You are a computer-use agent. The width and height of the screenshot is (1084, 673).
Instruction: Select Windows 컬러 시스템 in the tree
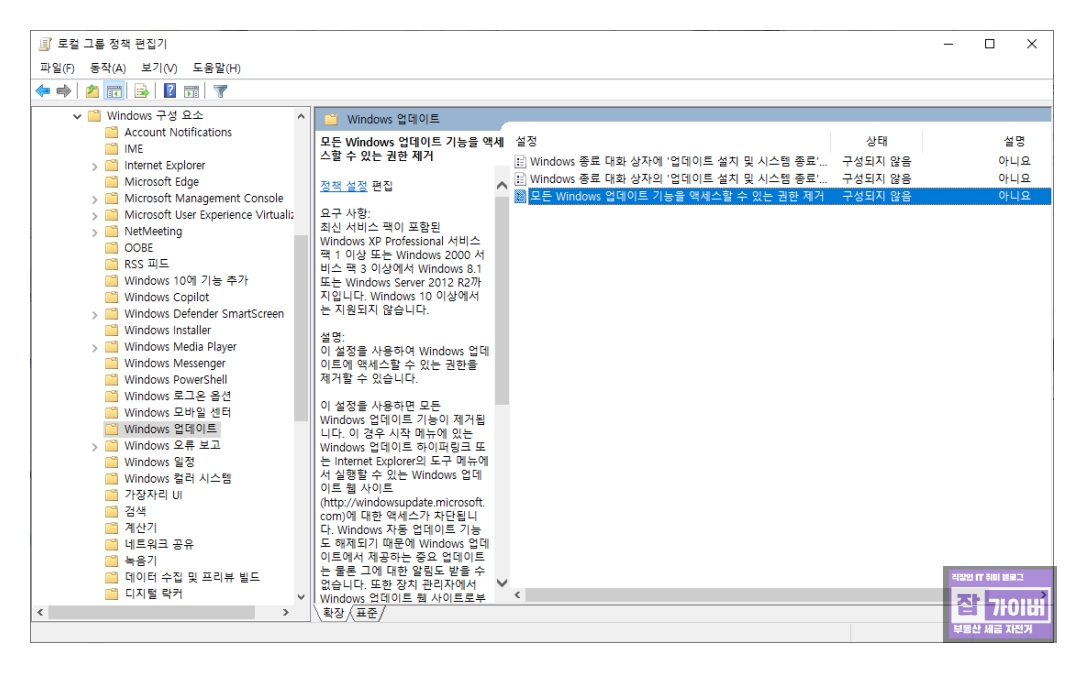(x=178, y=479)
